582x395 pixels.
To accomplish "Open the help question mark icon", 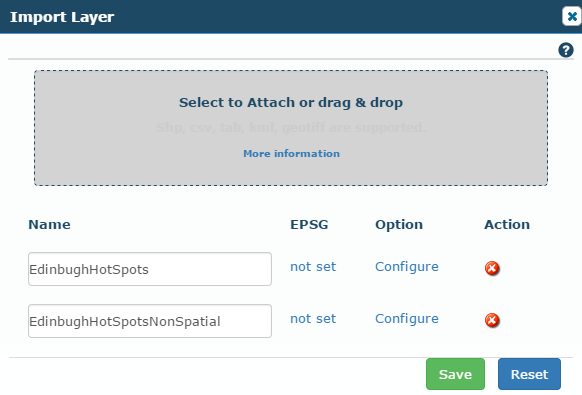I will (x=566, y=50).
